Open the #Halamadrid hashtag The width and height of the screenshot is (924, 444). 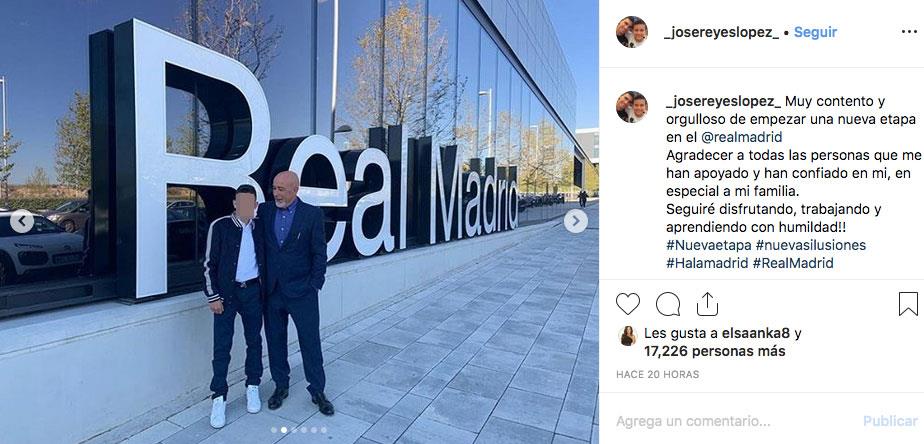click(707, 263)
